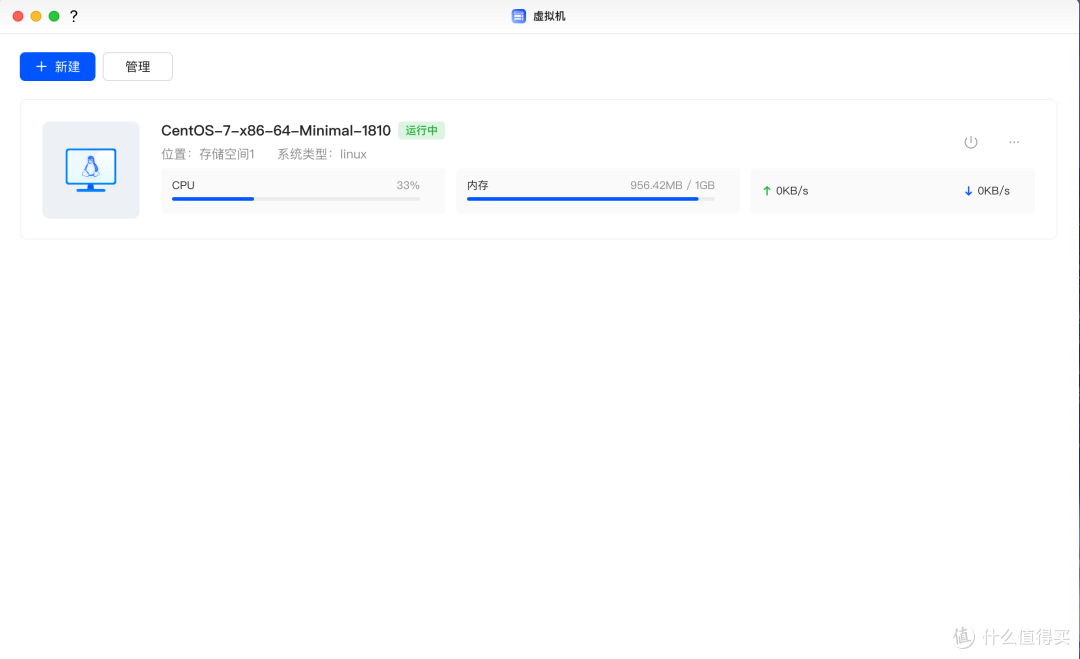The width and height of the screenshot is (1080, 659).
Task: Click the upload 0KB/s value
Action: click(792, 191)
